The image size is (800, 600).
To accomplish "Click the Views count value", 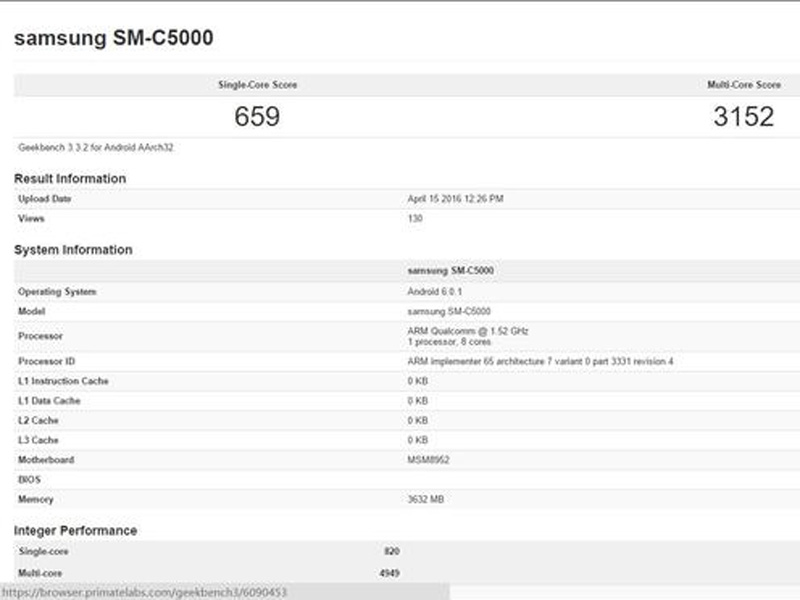I will point(415,218).
